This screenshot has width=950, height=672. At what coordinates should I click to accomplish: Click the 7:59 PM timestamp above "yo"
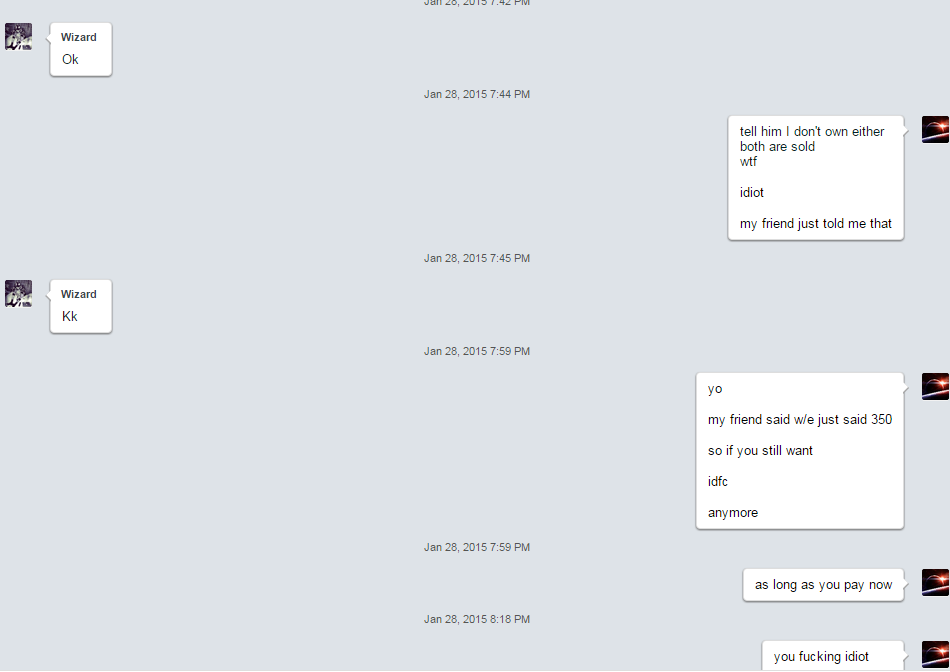[x=477, y=351]
